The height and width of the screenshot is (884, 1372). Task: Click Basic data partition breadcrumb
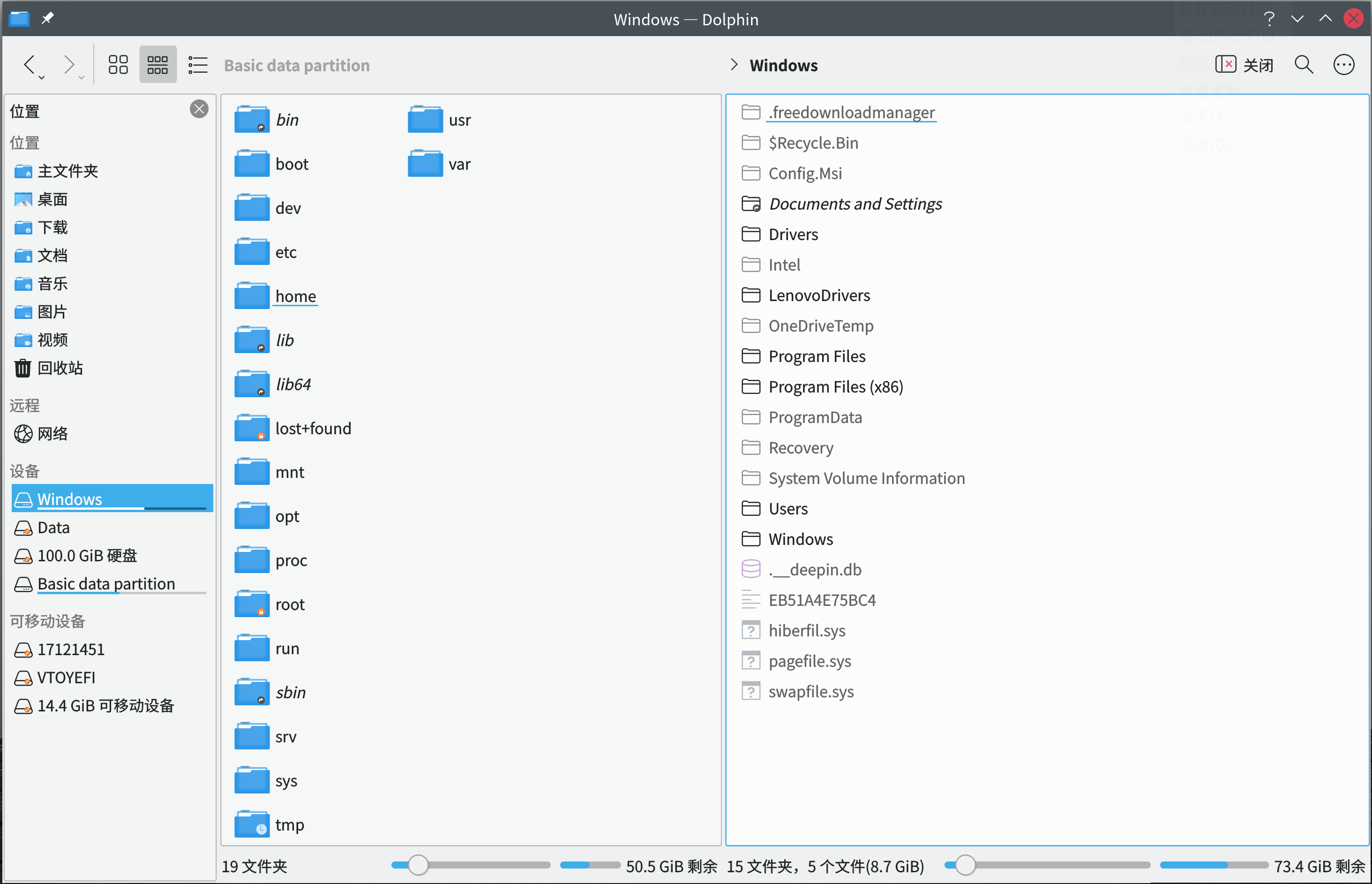[297, 66]
